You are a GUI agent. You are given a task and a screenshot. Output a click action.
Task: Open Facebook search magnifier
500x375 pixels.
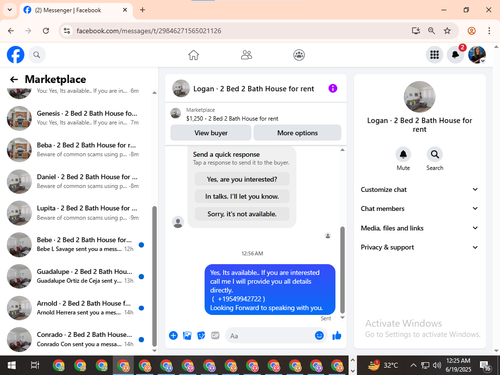pyautogui.click(x=37, y=55)
